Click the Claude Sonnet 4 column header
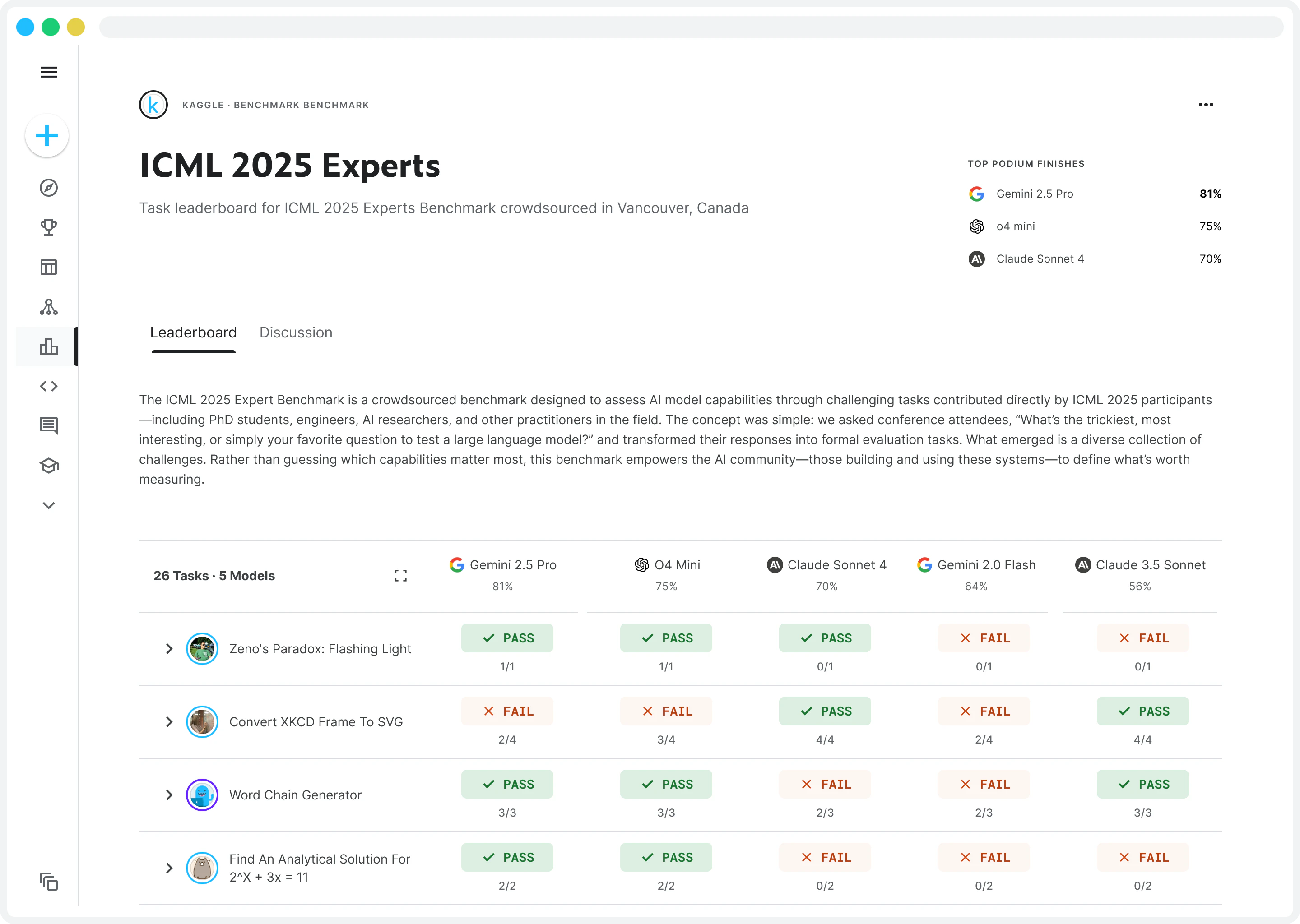The height and width of the screenshot is (924, 1300). coord(826,565)
